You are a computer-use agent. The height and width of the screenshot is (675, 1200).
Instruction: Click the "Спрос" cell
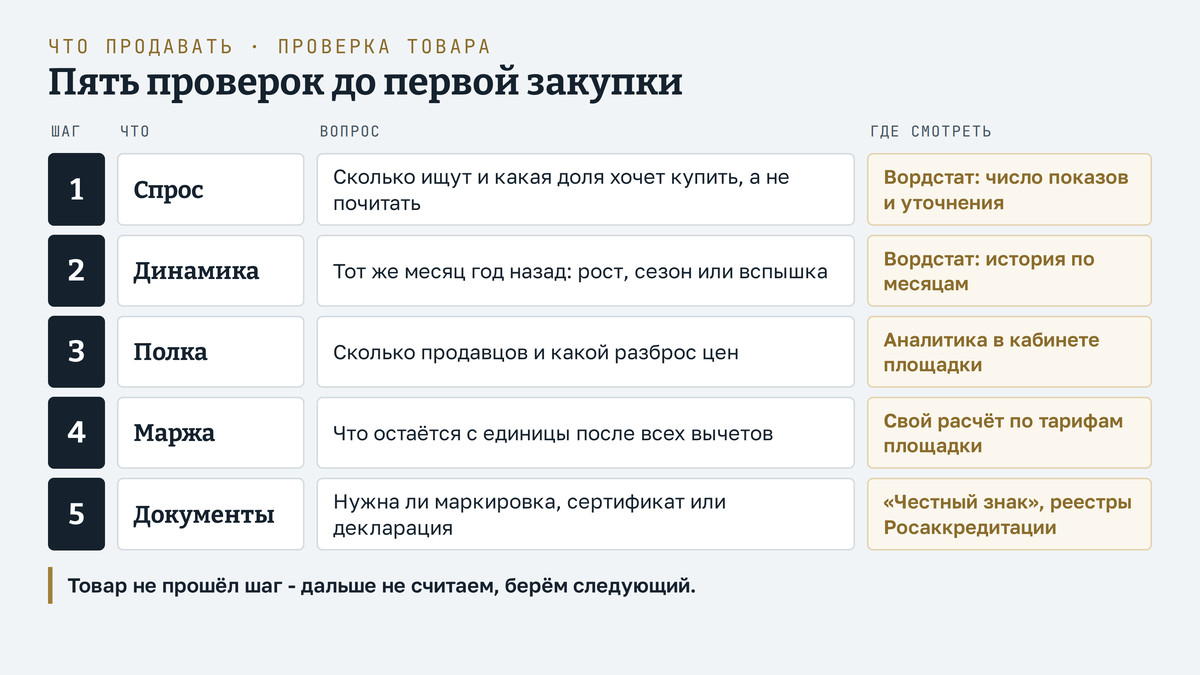pos(210,189)
